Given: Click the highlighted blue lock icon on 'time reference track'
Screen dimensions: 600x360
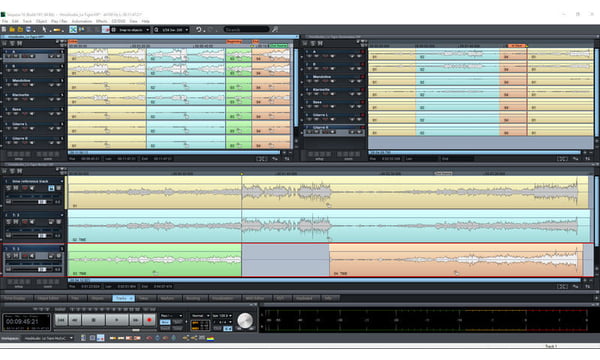Looking at the screenshot, I should pyautogui.click(x=51, y=188).
